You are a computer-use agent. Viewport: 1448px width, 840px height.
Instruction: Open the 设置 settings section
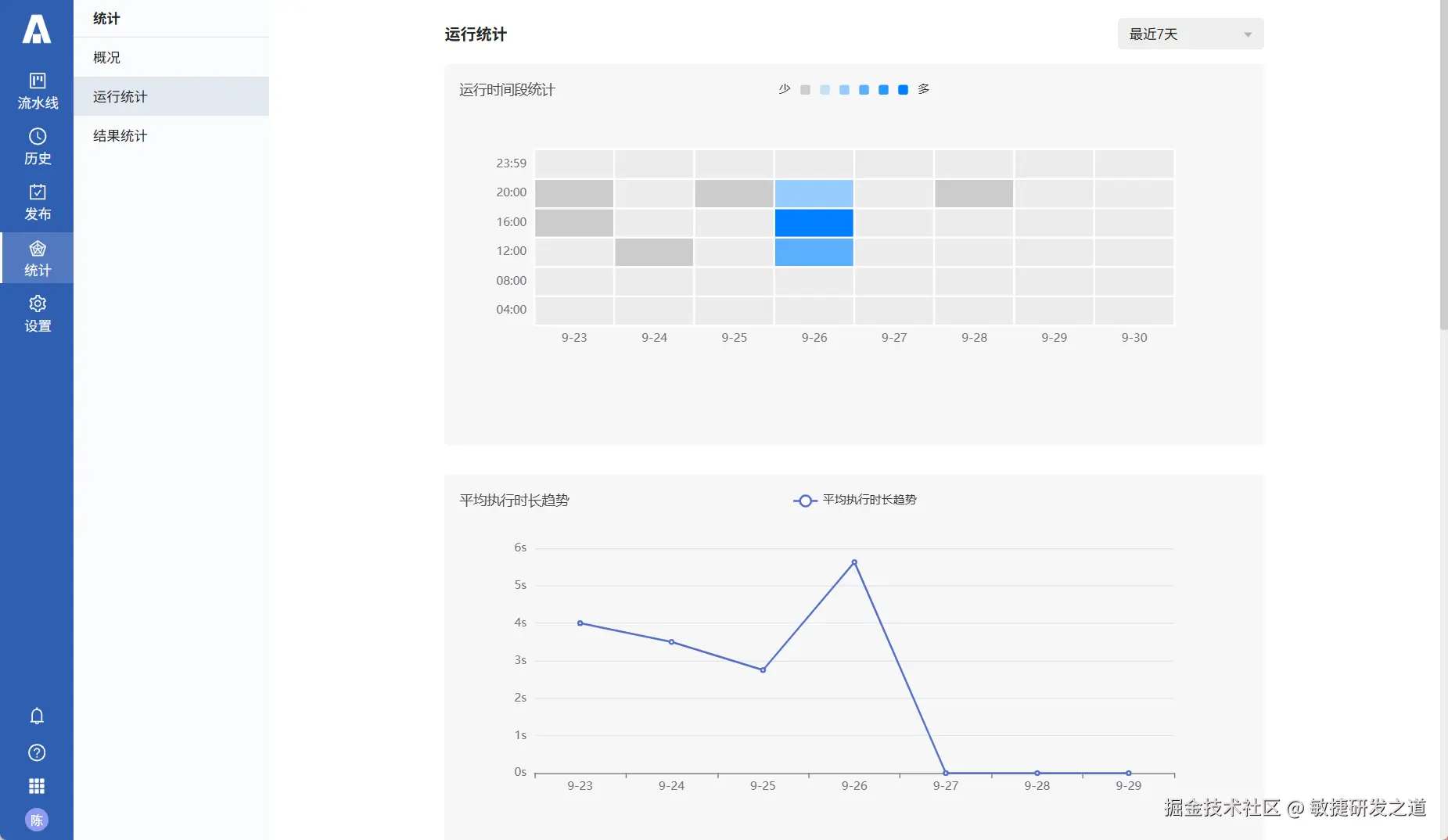tap(37, 314)
